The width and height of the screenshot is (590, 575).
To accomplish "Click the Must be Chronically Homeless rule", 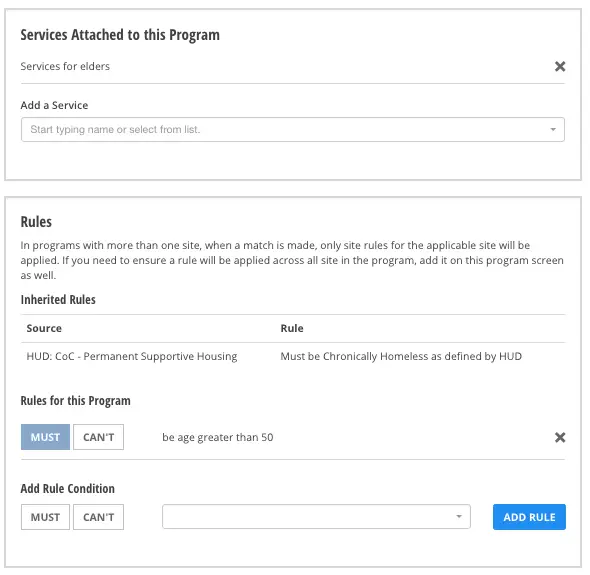I will pyautogui.click(x=401, y=356).
